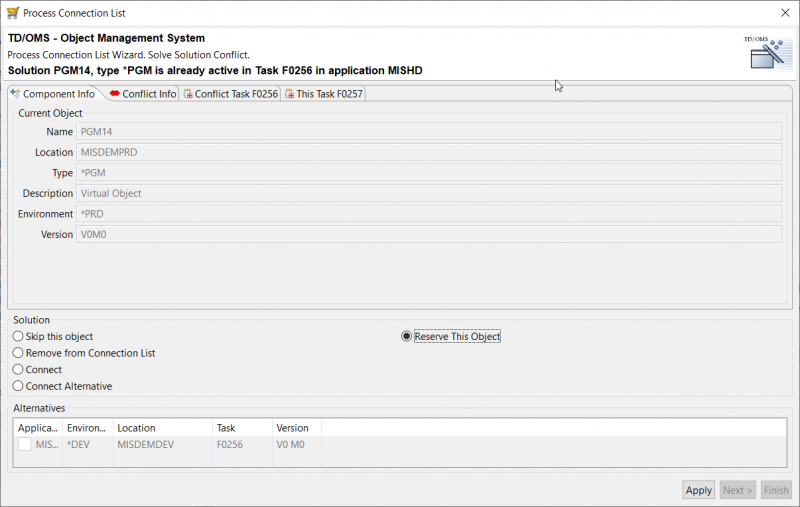Click the Location field showing MISDEMPRD
800x507 pixels.
tap(428, 152)
